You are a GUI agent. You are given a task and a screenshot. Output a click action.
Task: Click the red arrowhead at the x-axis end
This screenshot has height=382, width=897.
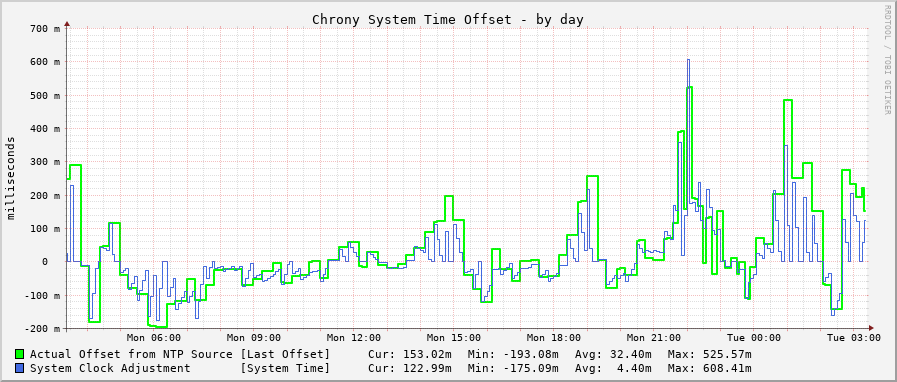tap(871, 328)
